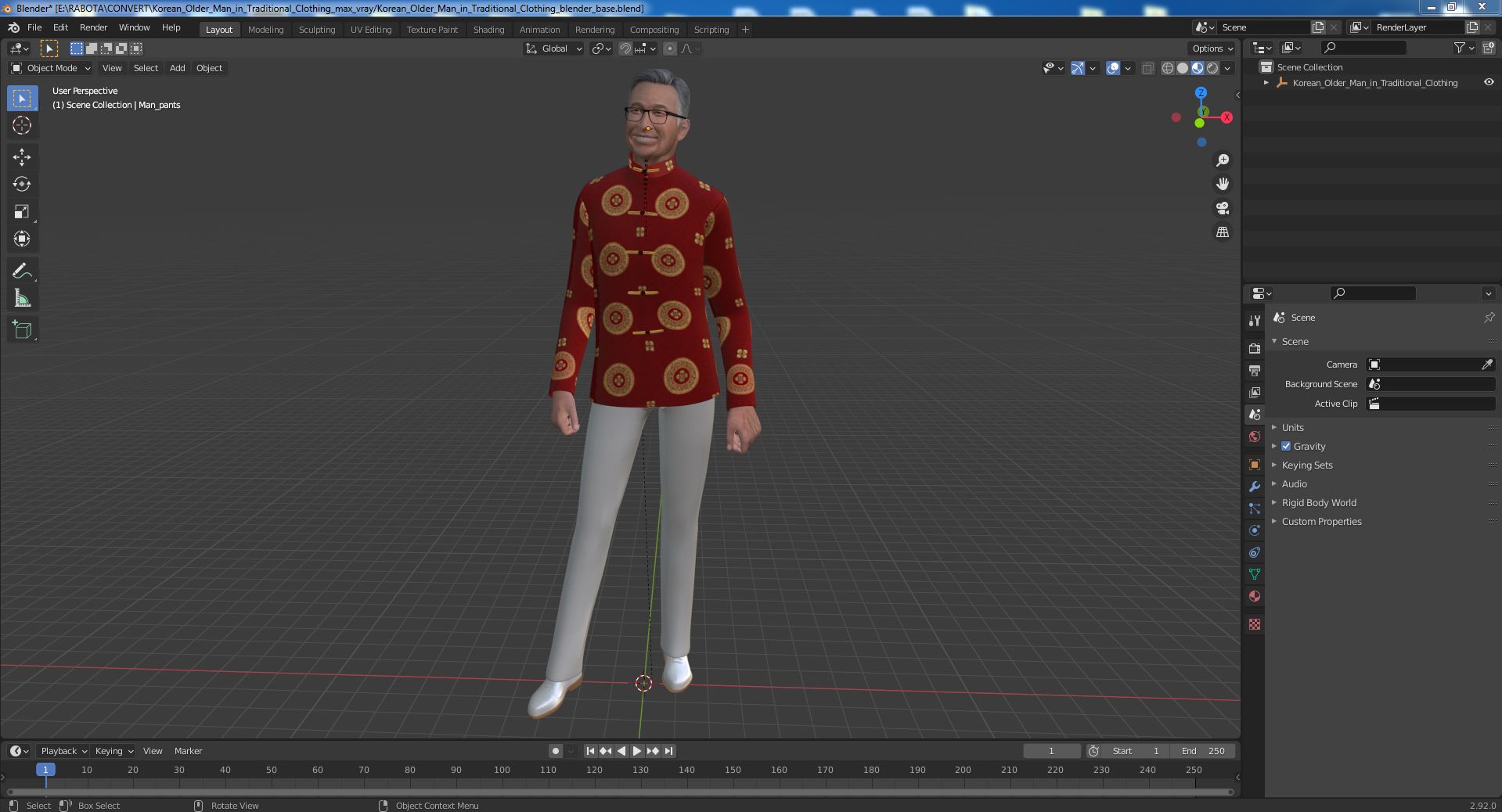Open the viewport shading options dropdown
1502x812 pixels.
click(x=1227, y=68)
